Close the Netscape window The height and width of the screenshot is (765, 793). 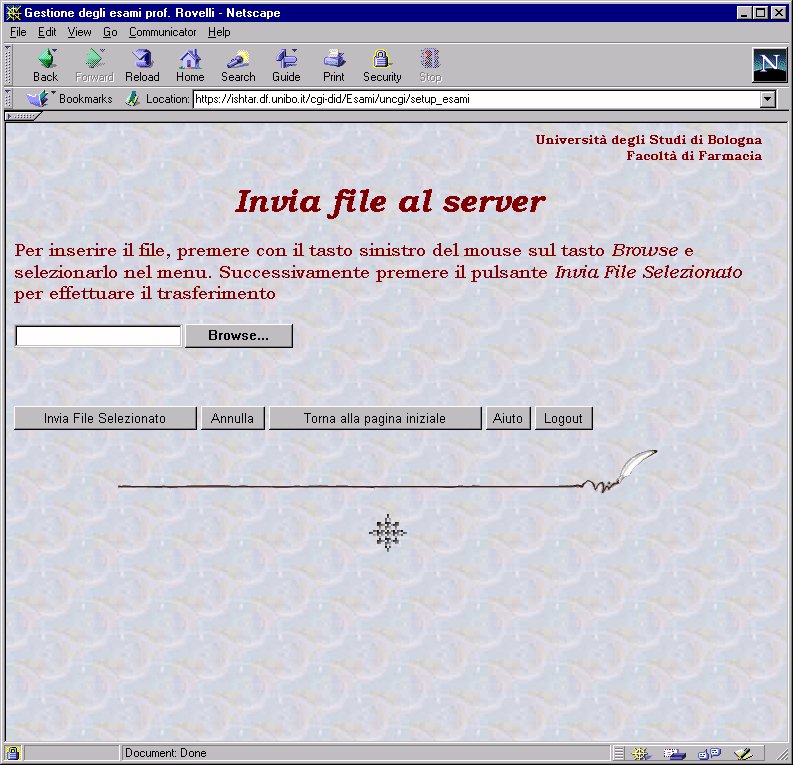[x=779, y=13]
